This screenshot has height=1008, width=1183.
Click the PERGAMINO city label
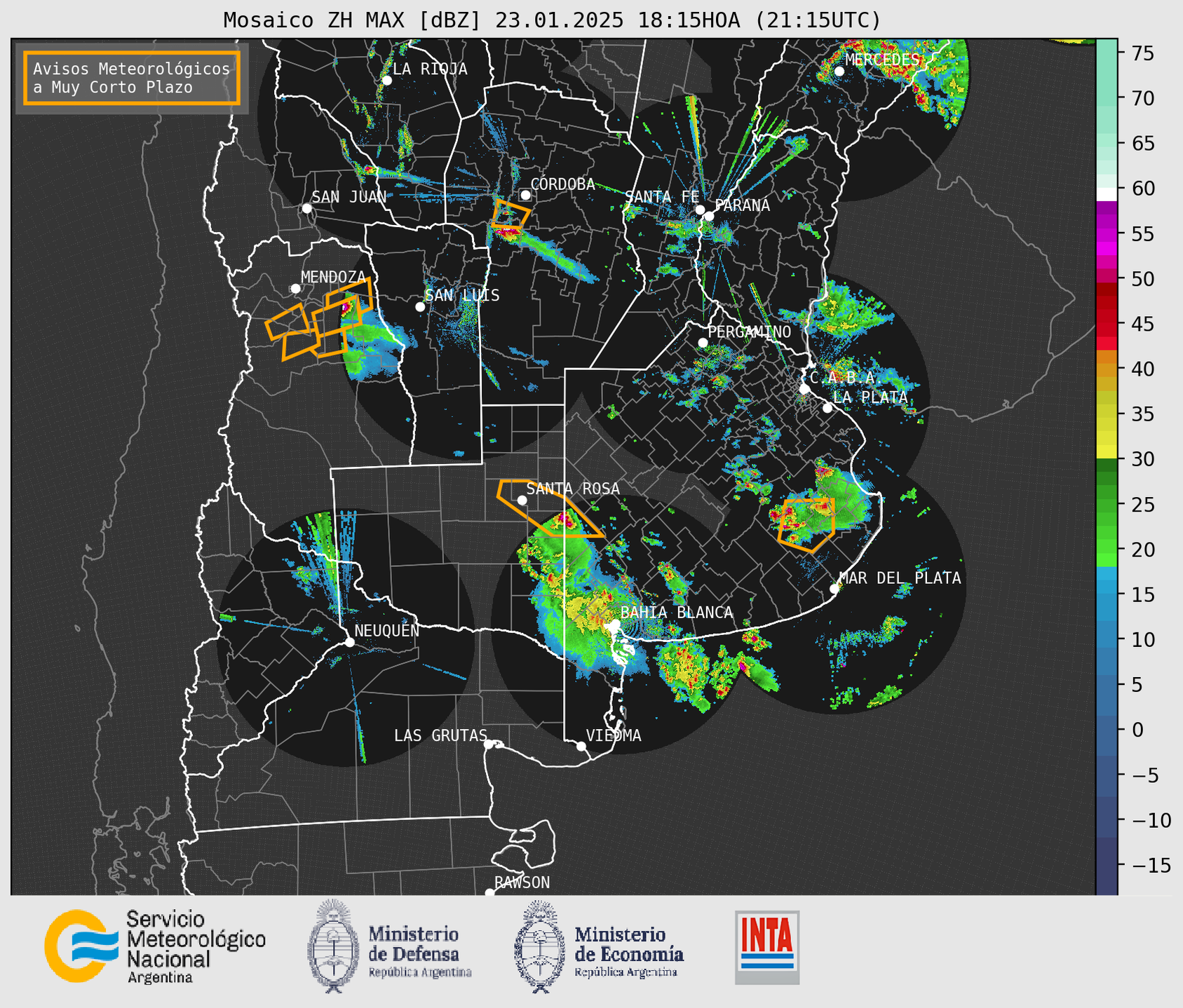(749, 332)
